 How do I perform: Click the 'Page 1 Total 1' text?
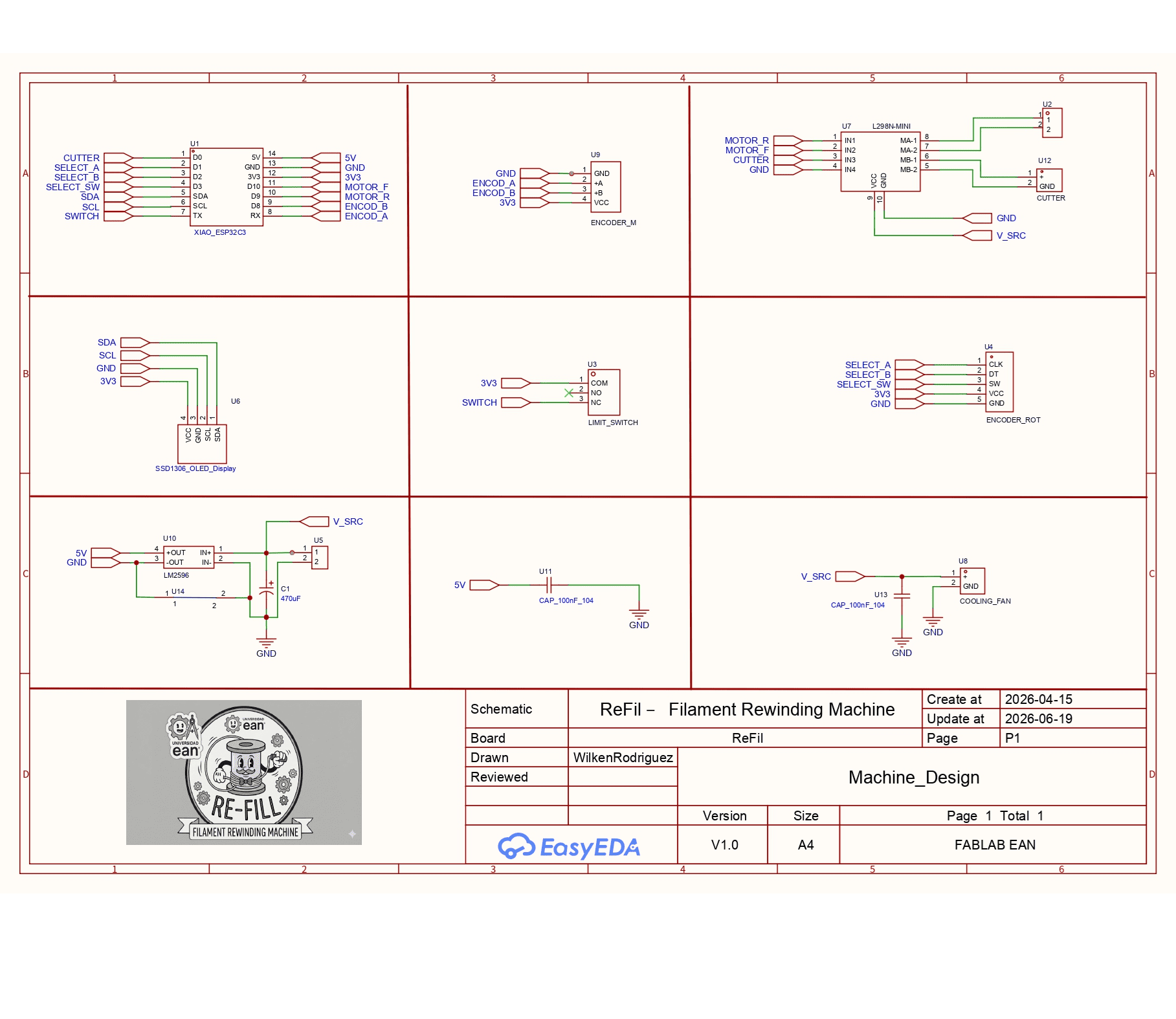[995, 816]
